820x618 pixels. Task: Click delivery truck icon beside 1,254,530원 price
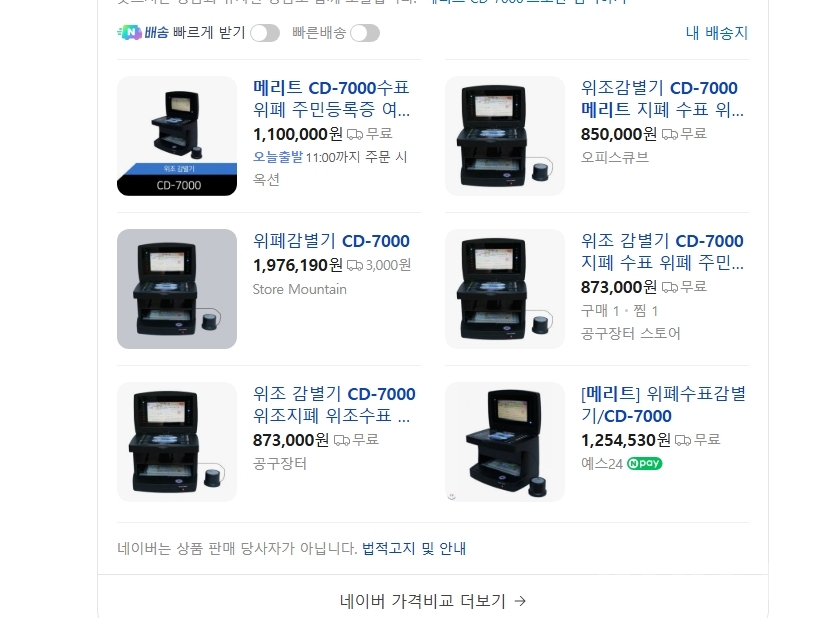click(682, 440)
